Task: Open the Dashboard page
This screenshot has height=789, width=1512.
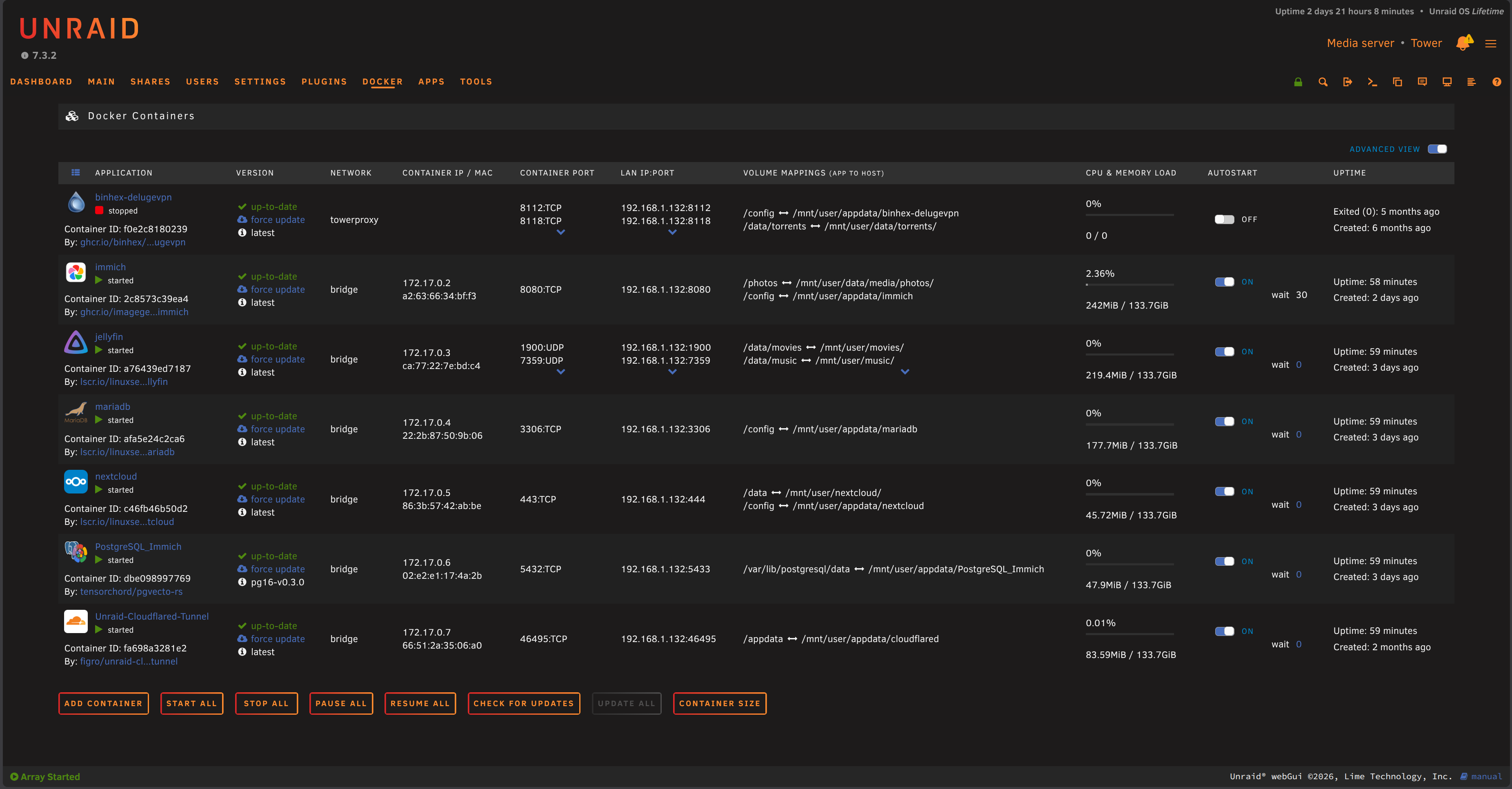Action: [41, 82]
